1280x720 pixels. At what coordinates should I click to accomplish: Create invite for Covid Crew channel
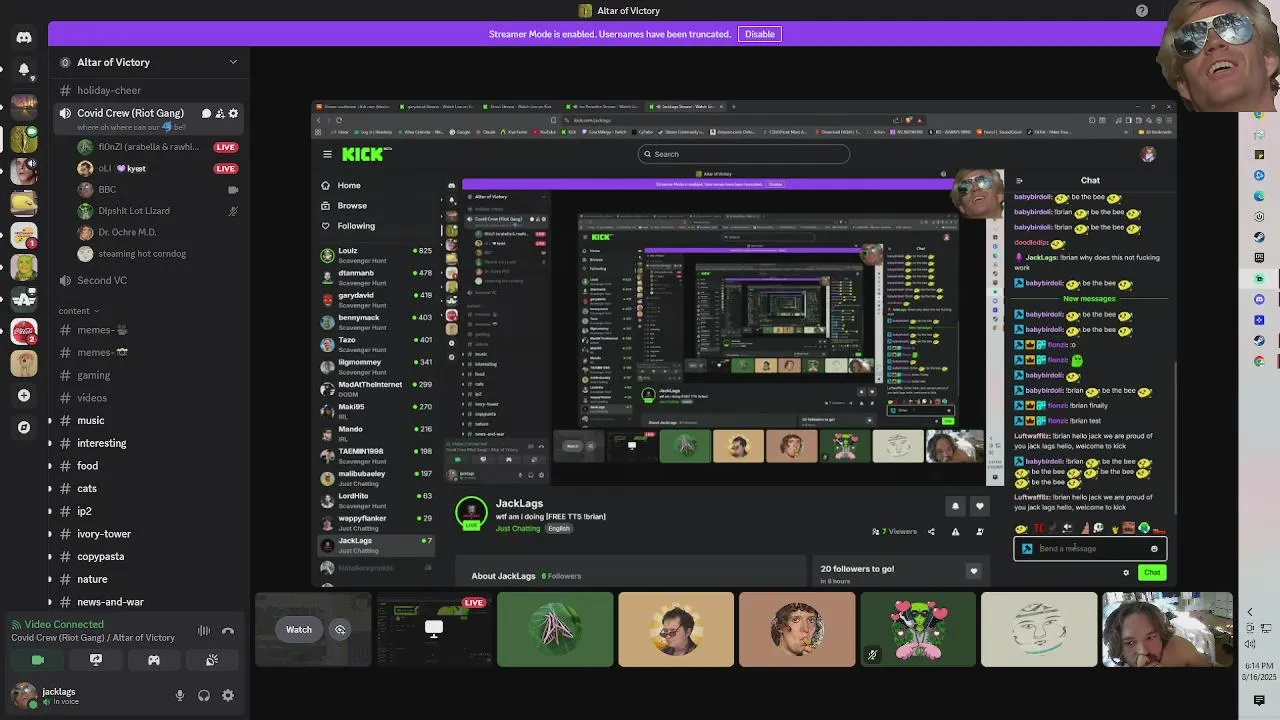coord(220,113)
